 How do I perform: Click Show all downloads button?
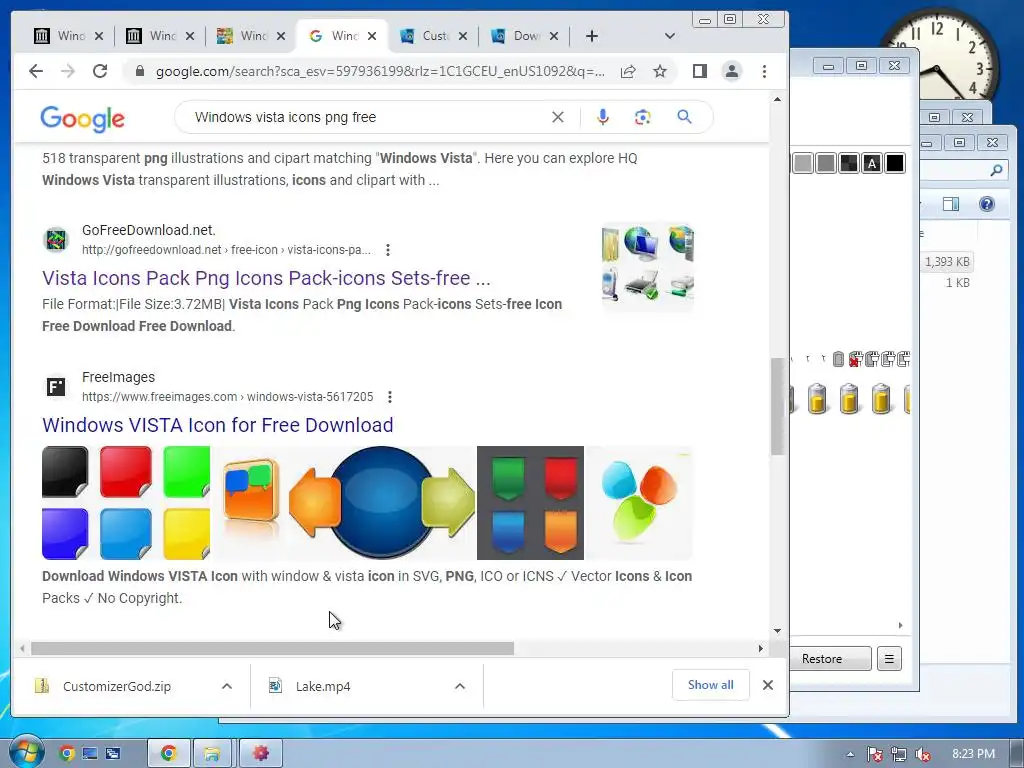click(x=711, y=684)
